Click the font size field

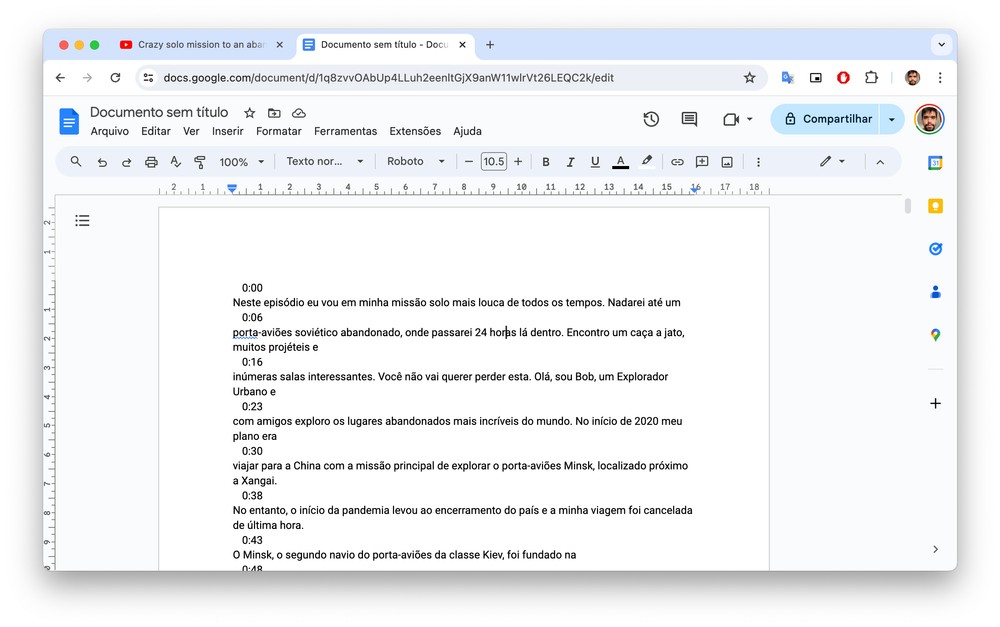pyautogui.click(x=493, y=162)
